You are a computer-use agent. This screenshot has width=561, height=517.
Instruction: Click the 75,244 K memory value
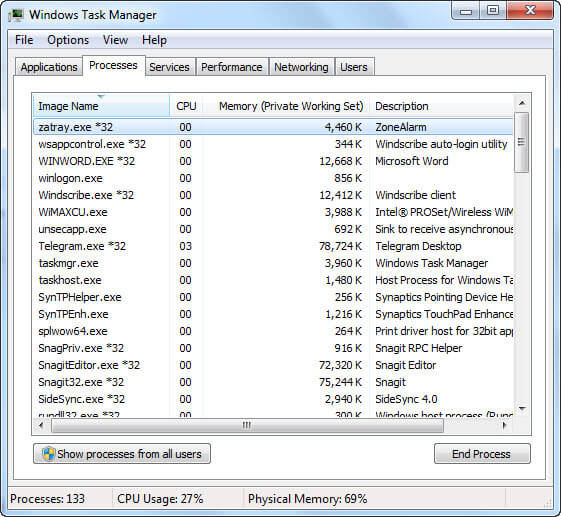tap(340, 382)
